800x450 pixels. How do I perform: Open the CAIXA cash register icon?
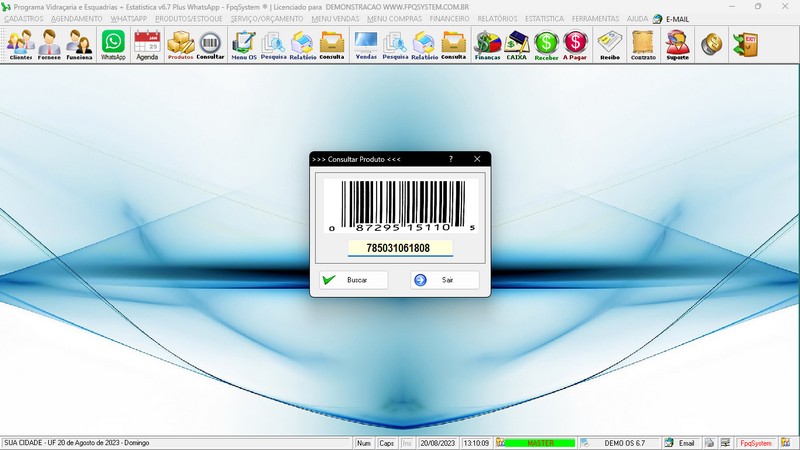point(516,45)
